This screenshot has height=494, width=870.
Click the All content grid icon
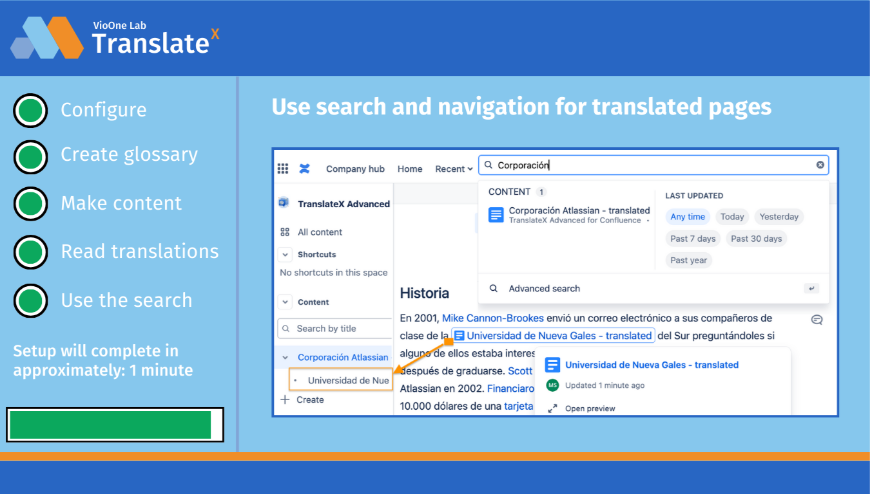point(285,232)
